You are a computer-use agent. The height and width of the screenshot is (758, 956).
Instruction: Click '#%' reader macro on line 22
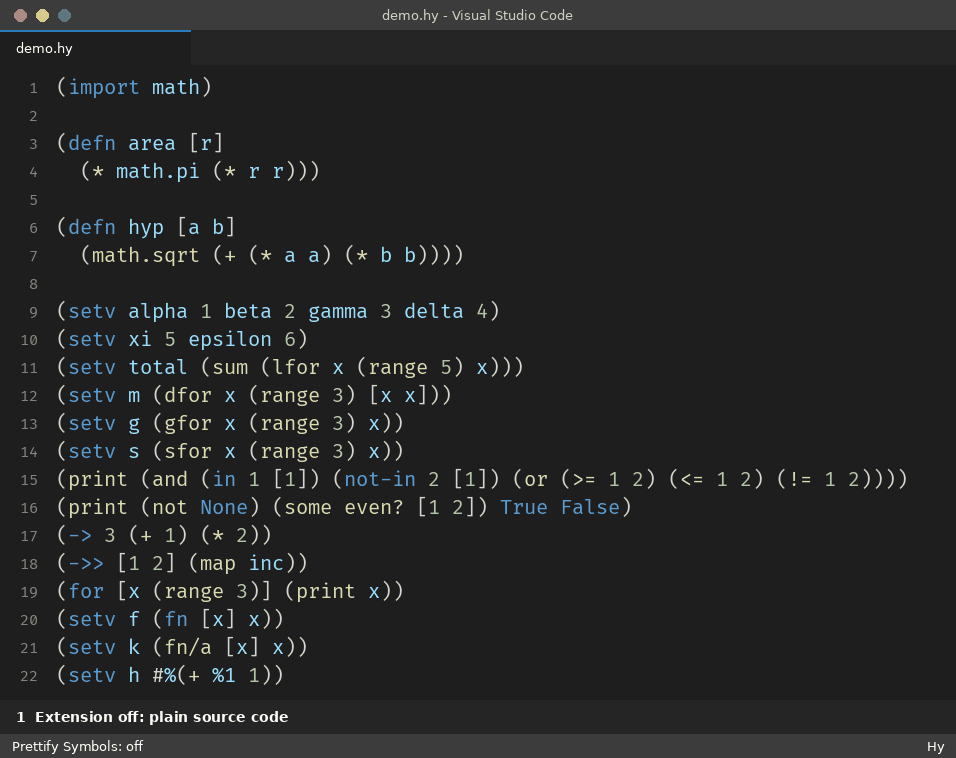click(164, 676)
